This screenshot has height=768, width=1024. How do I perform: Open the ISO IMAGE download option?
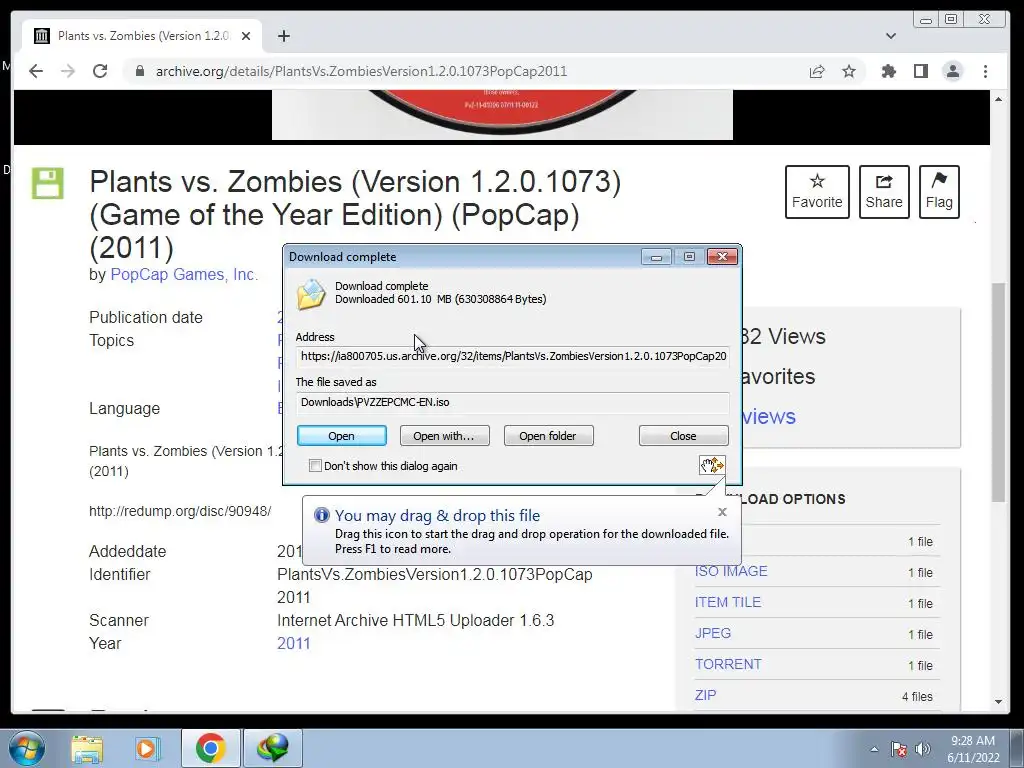pyautogui.click(x=731, y=571)
